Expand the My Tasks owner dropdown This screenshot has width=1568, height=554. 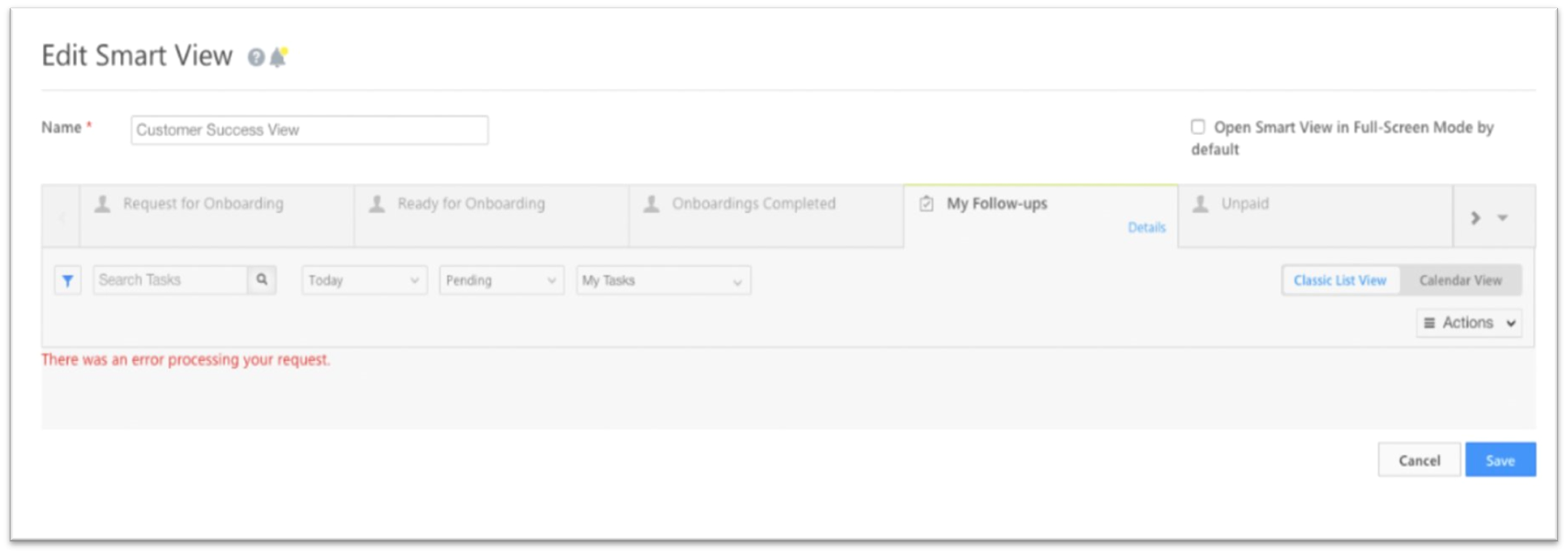663,280
